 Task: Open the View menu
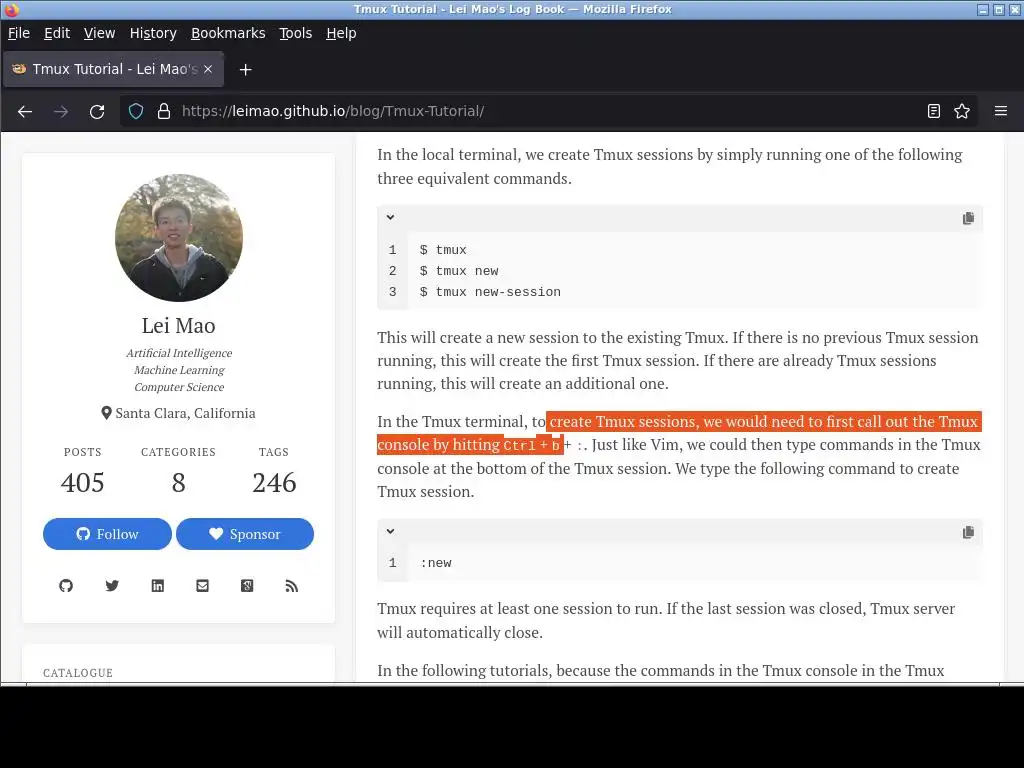pos(99,33)
